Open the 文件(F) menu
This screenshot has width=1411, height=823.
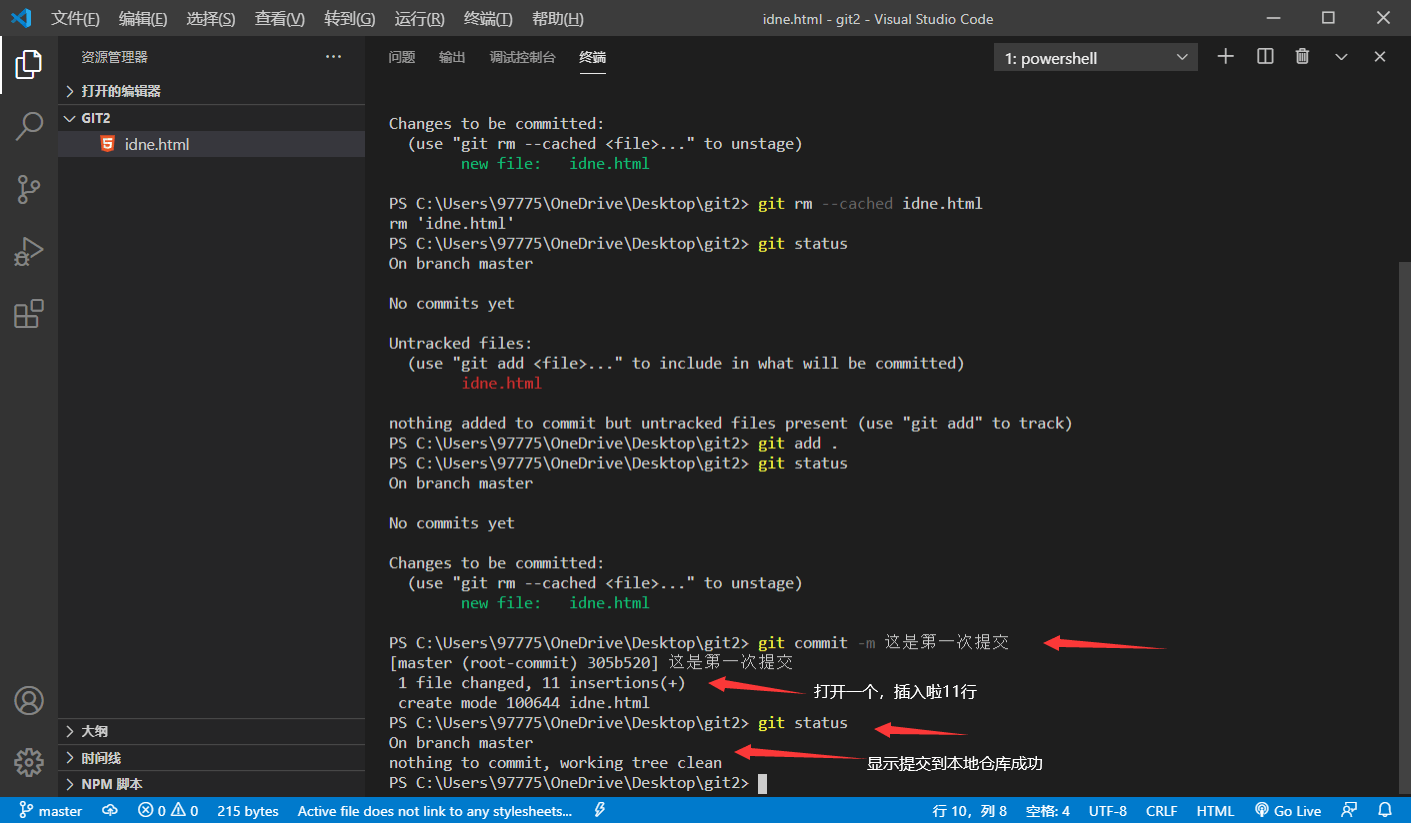coord(76,19)
